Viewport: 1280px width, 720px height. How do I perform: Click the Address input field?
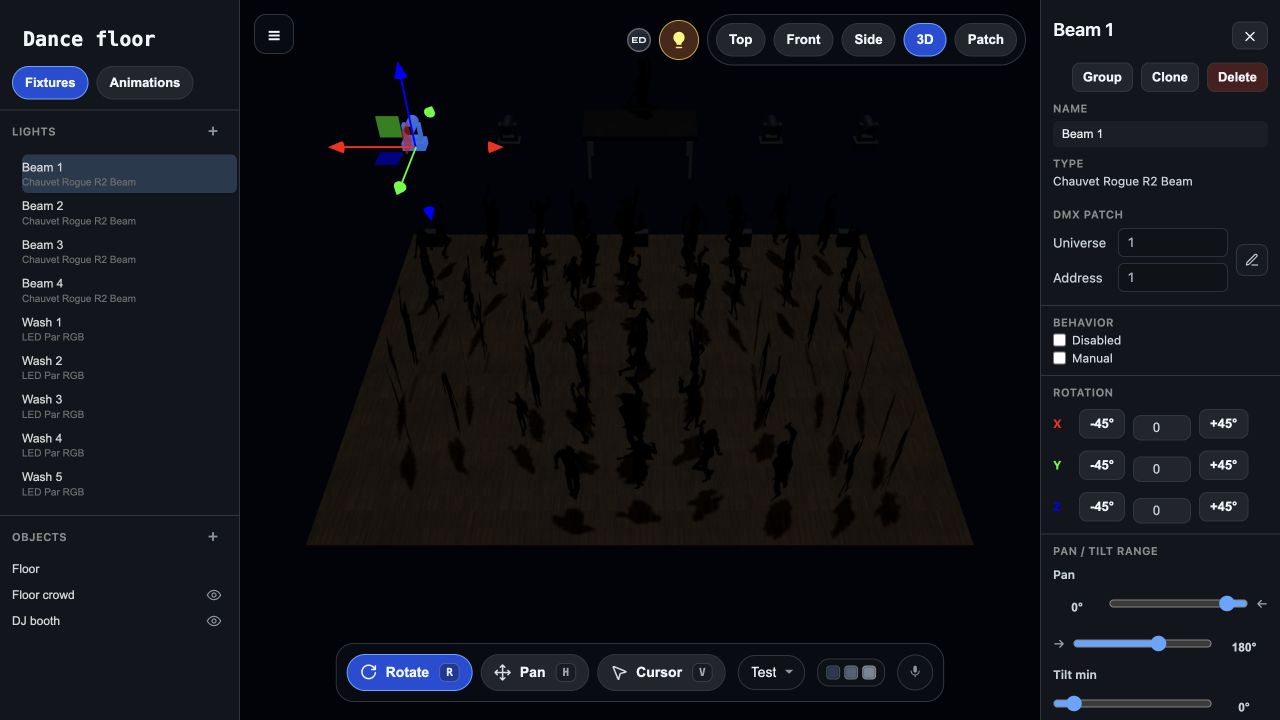(x=1172, y=278)
